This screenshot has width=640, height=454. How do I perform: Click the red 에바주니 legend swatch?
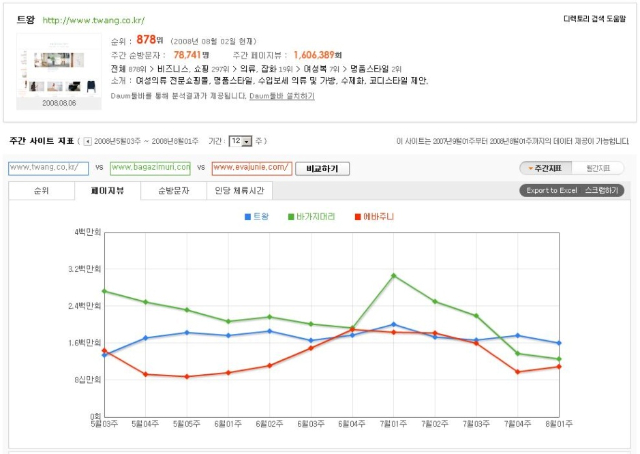click(x=358, y=217)
